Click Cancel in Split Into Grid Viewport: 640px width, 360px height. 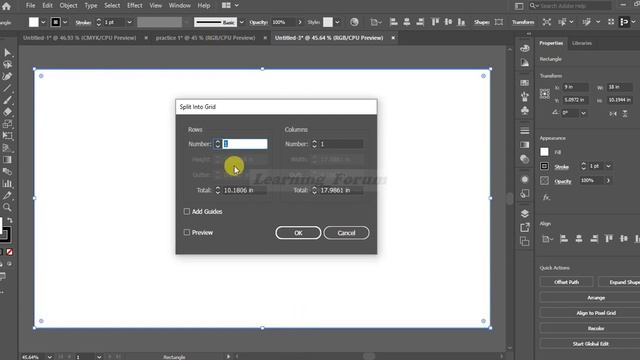[x=346, y=233]
